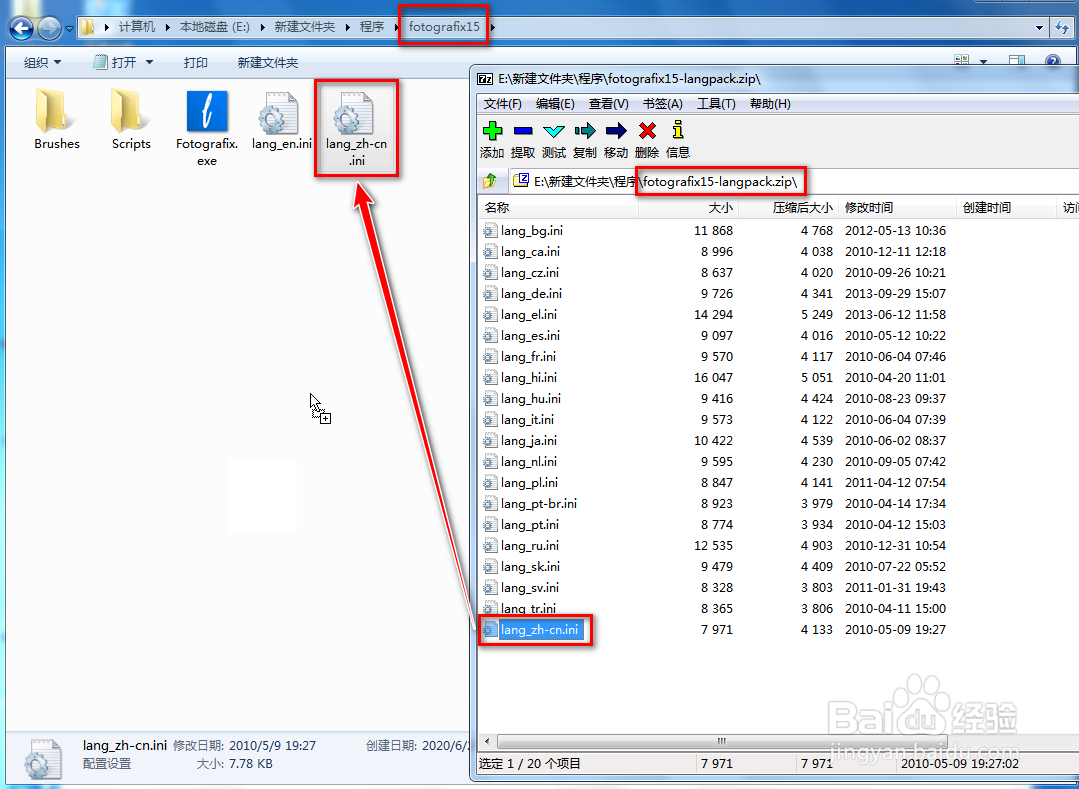The height and width of the screenshot is (789, 1079).
Task: Click the 7-Zip Delete (删除) red X icon
Action: [x=647, y=131]
